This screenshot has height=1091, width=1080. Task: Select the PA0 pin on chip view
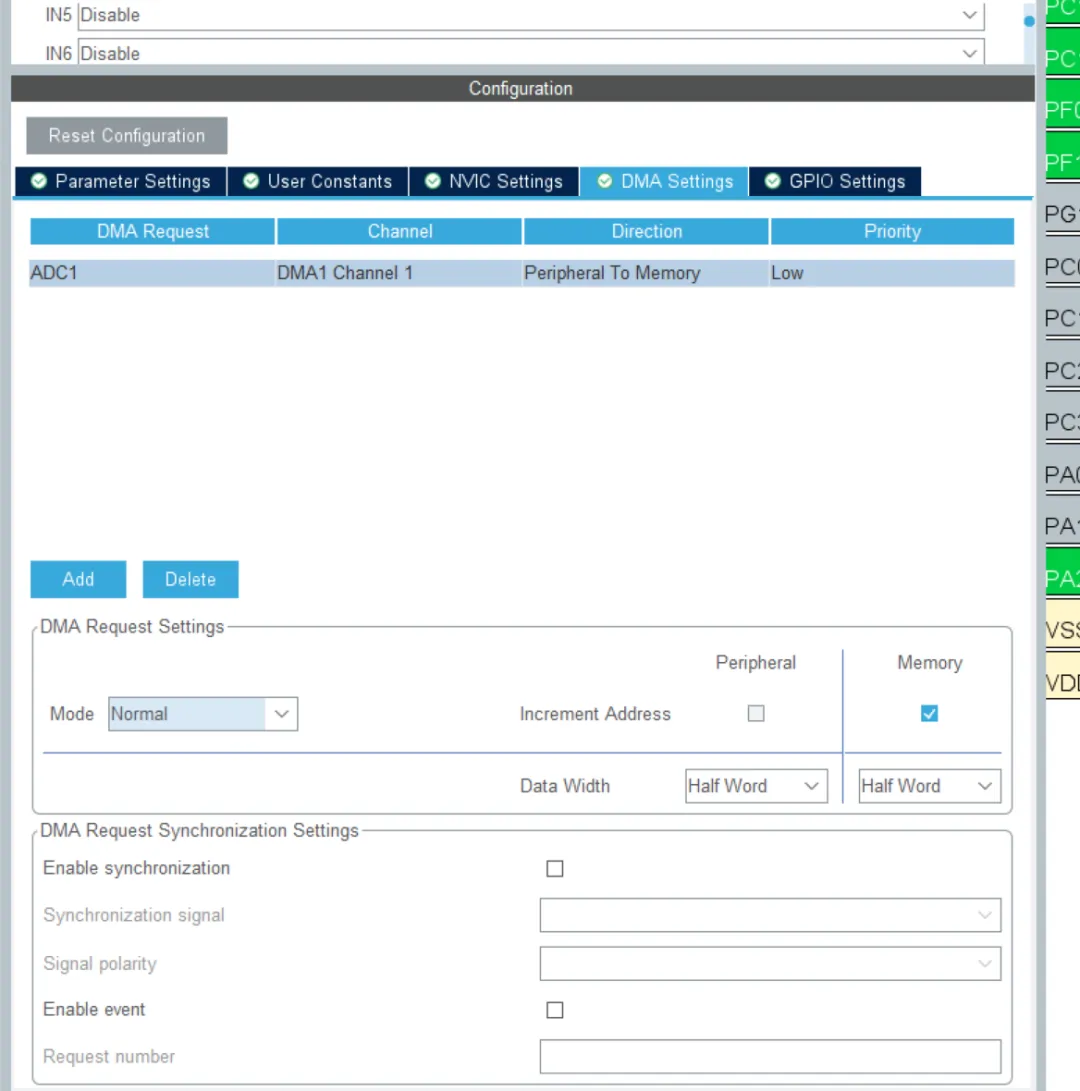coord(1062,474)
